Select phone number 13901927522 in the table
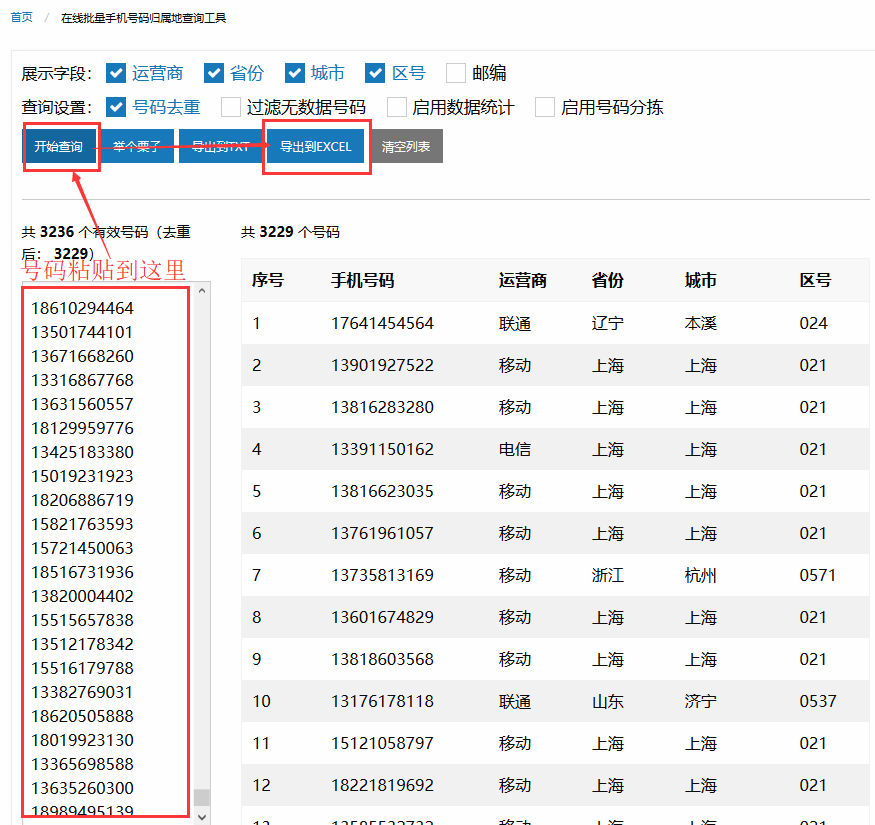This screenshot has width=875, height=825. (382, 365)
